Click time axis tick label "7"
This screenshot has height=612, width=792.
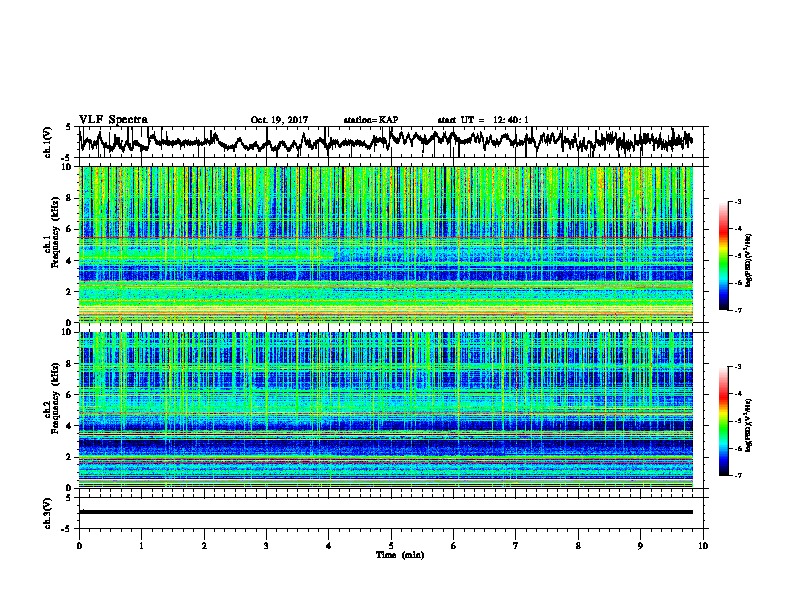(516, 546)
